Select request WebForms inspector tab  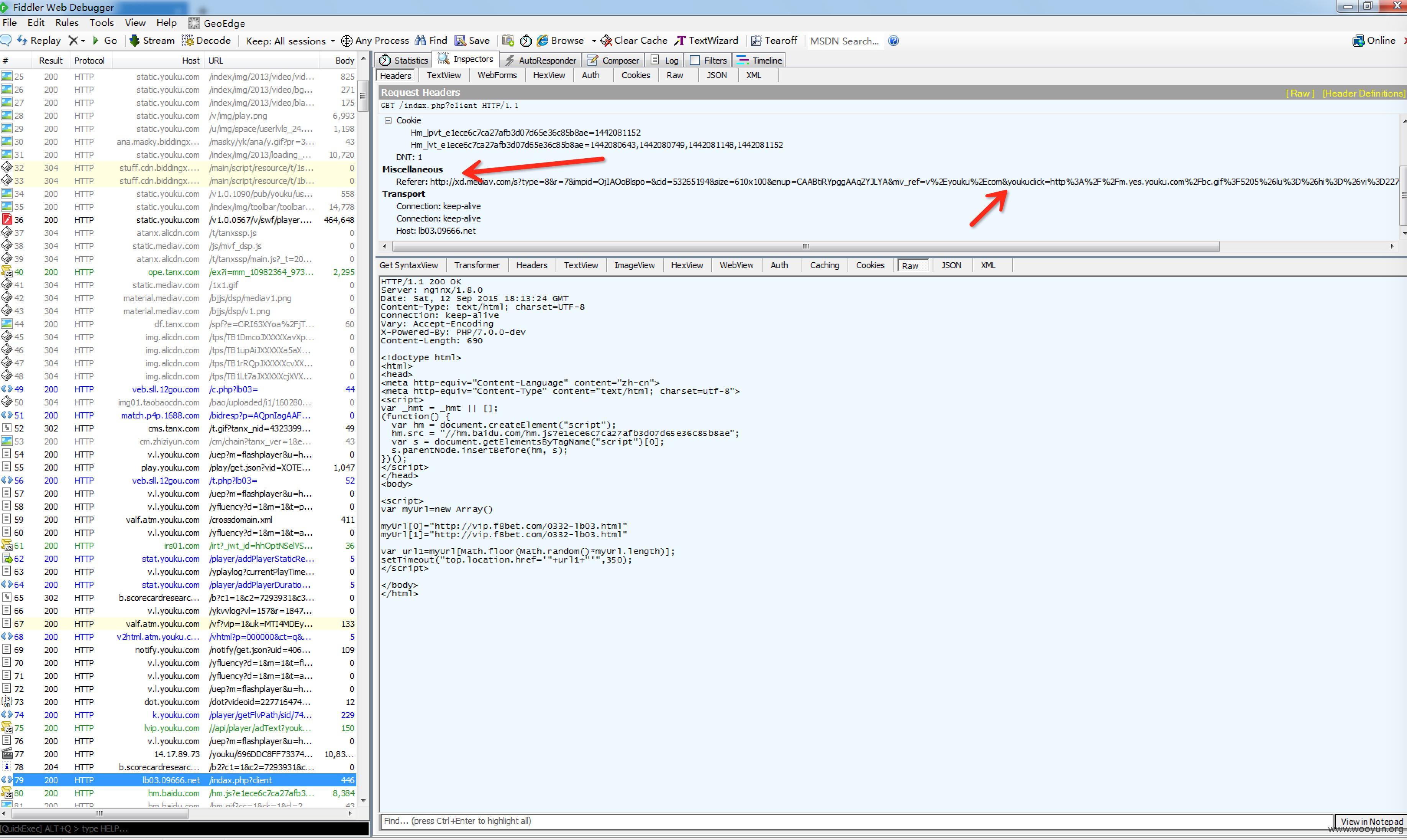point(497,75)
